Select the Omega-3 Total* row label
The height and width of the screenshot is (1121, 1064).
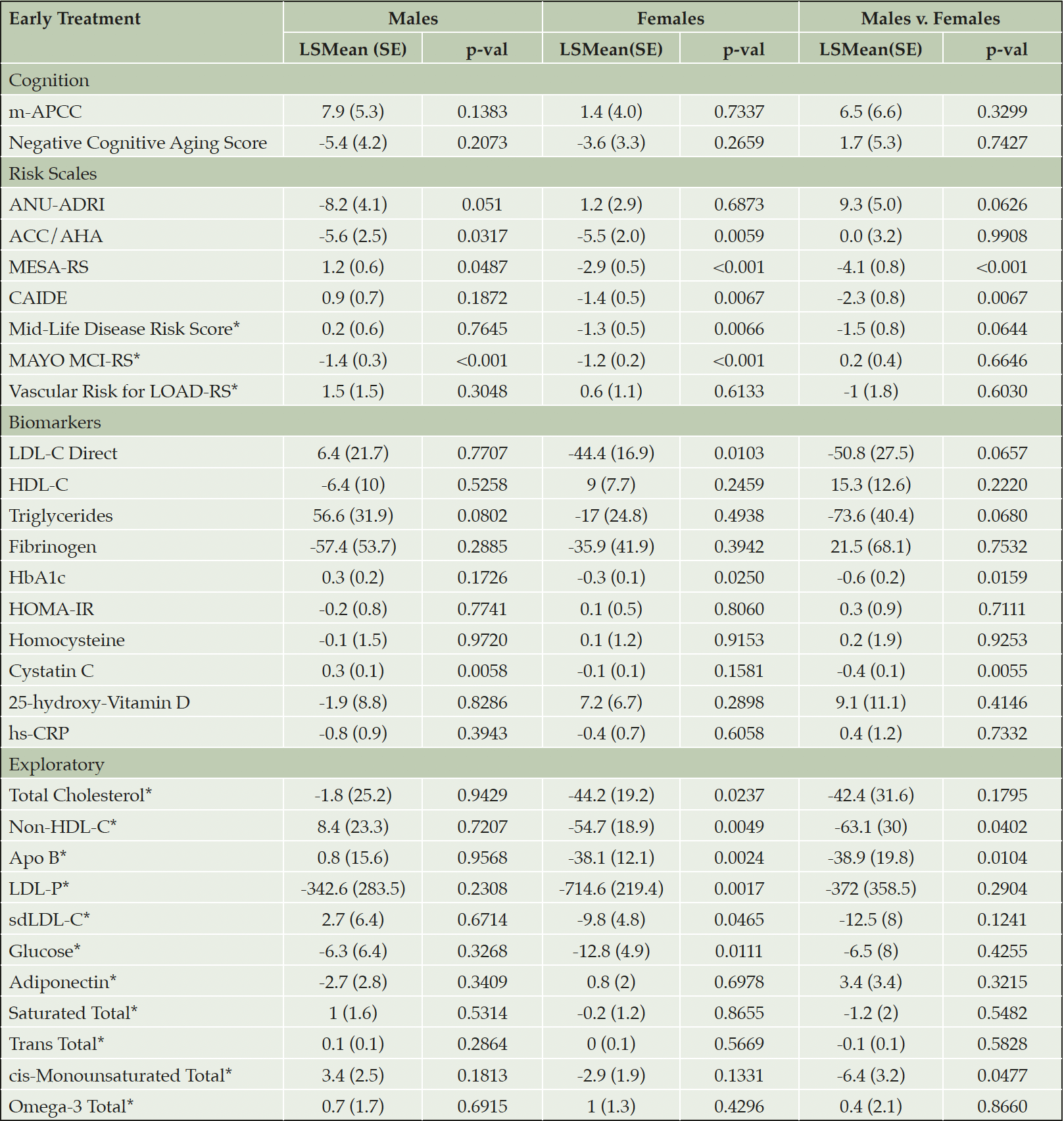(x=71, y=1107)
